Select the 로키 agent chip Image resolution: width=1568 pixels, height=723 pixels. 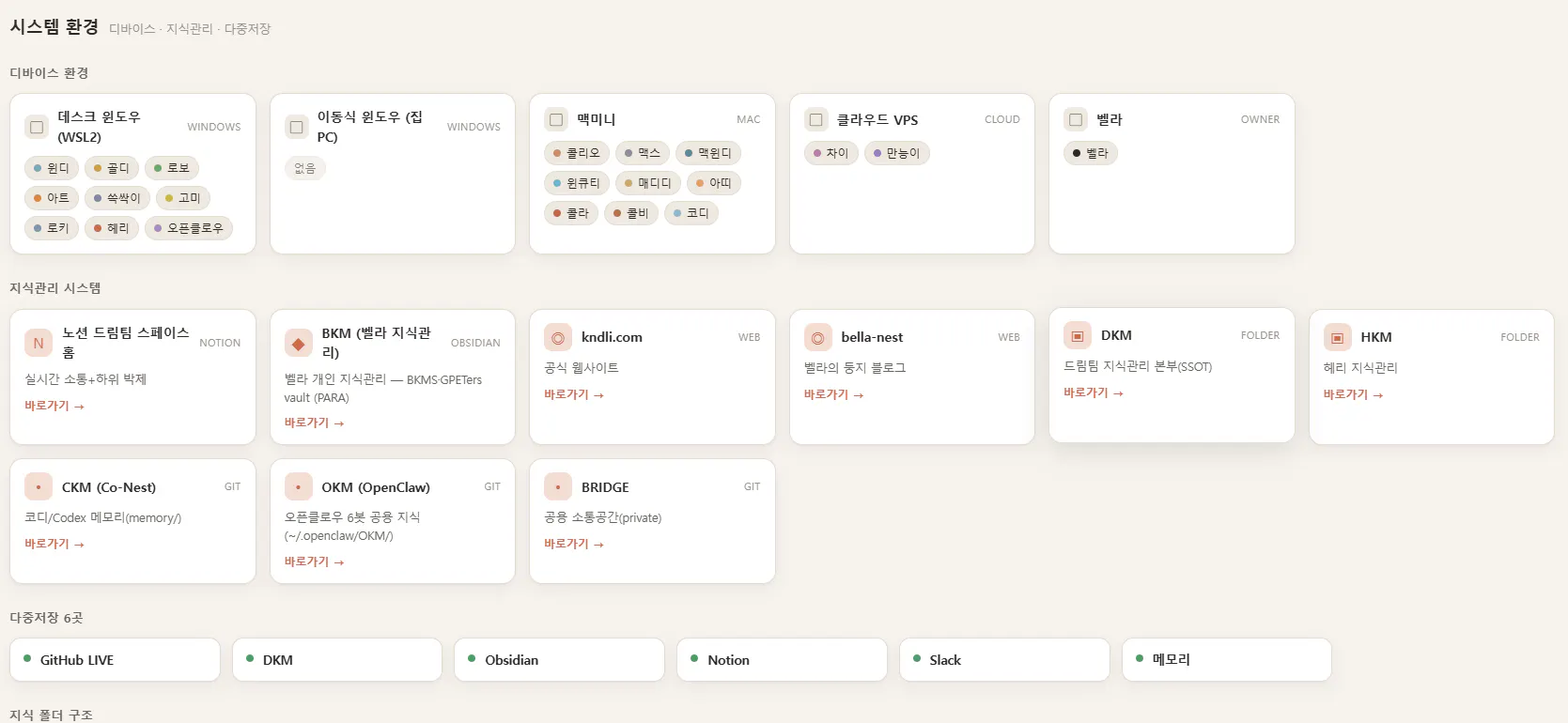[52, 228]
